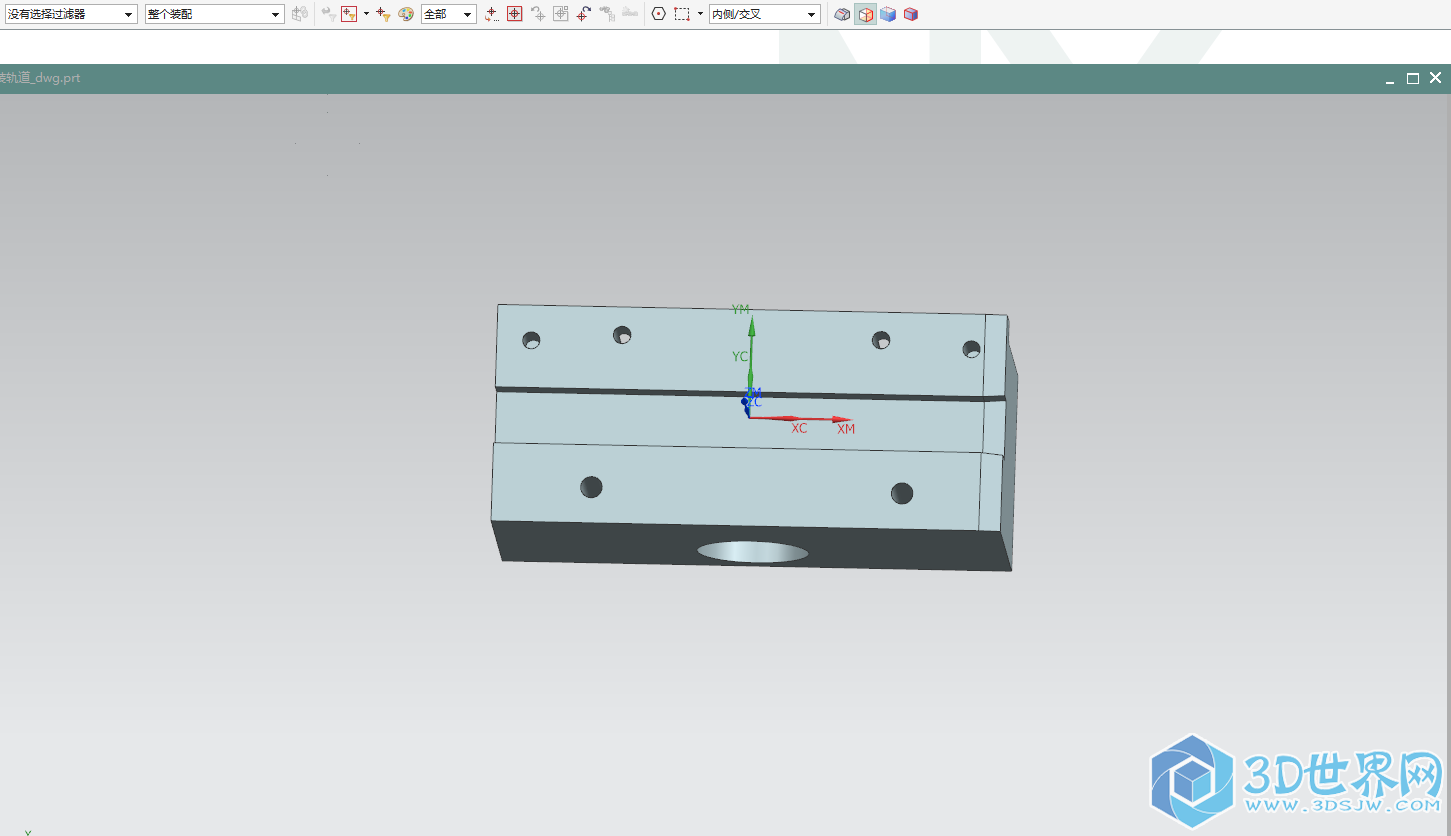Expand the arrow next to the rectangle selection icon
1451x836 pixels.
pos(700,14)
